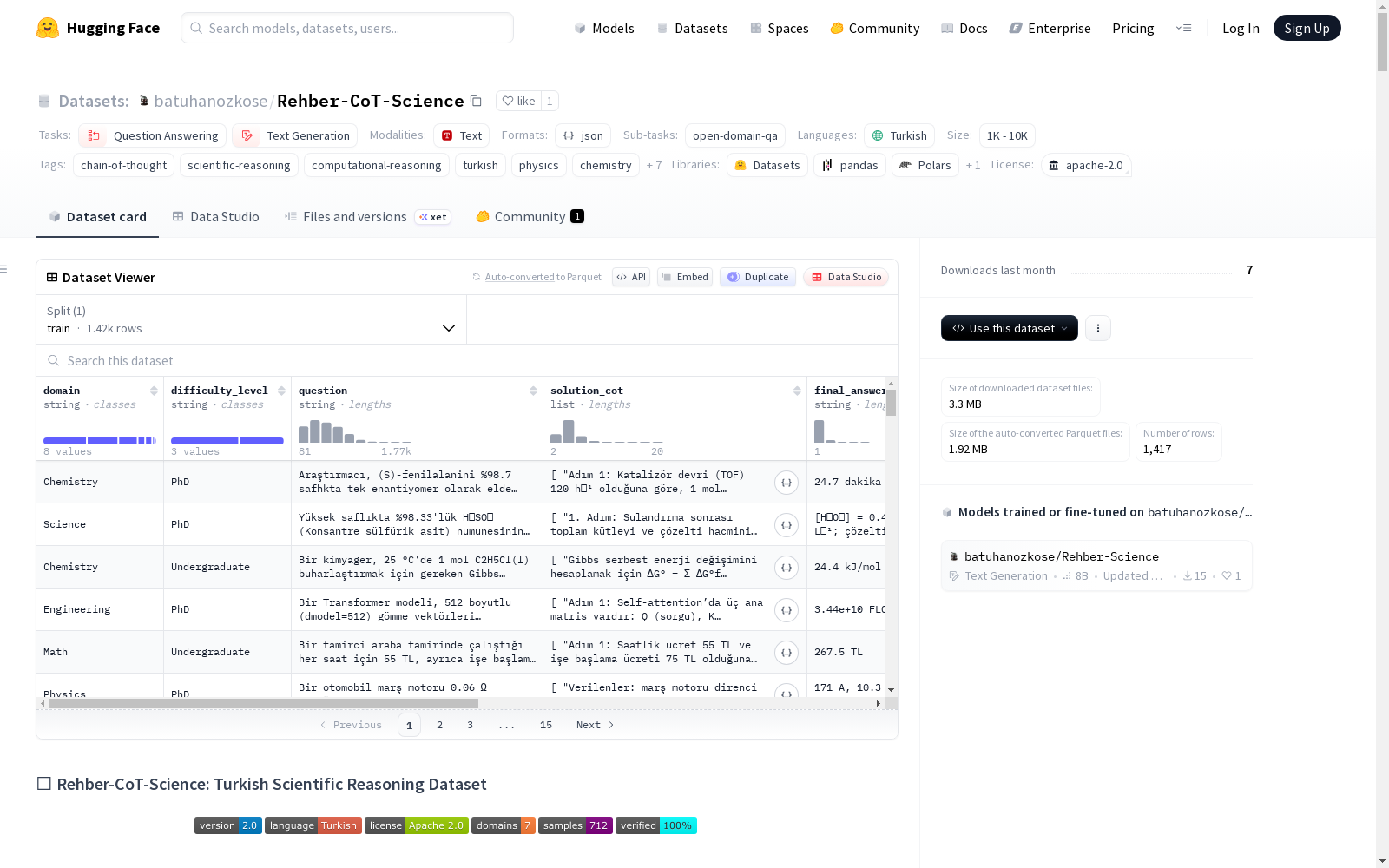The height and width of the screenshot is (868, 1389).
Task: Click the Embed button
Action: tap(685, 277)
